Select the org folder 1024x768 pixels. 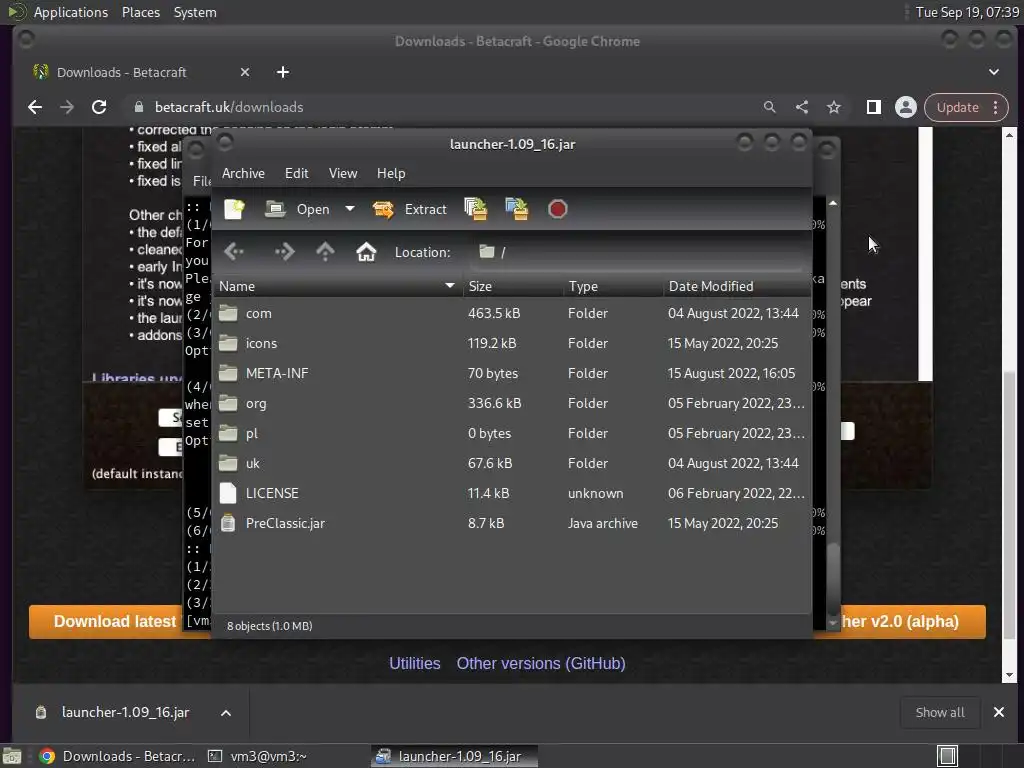click(x=512, y=404)
